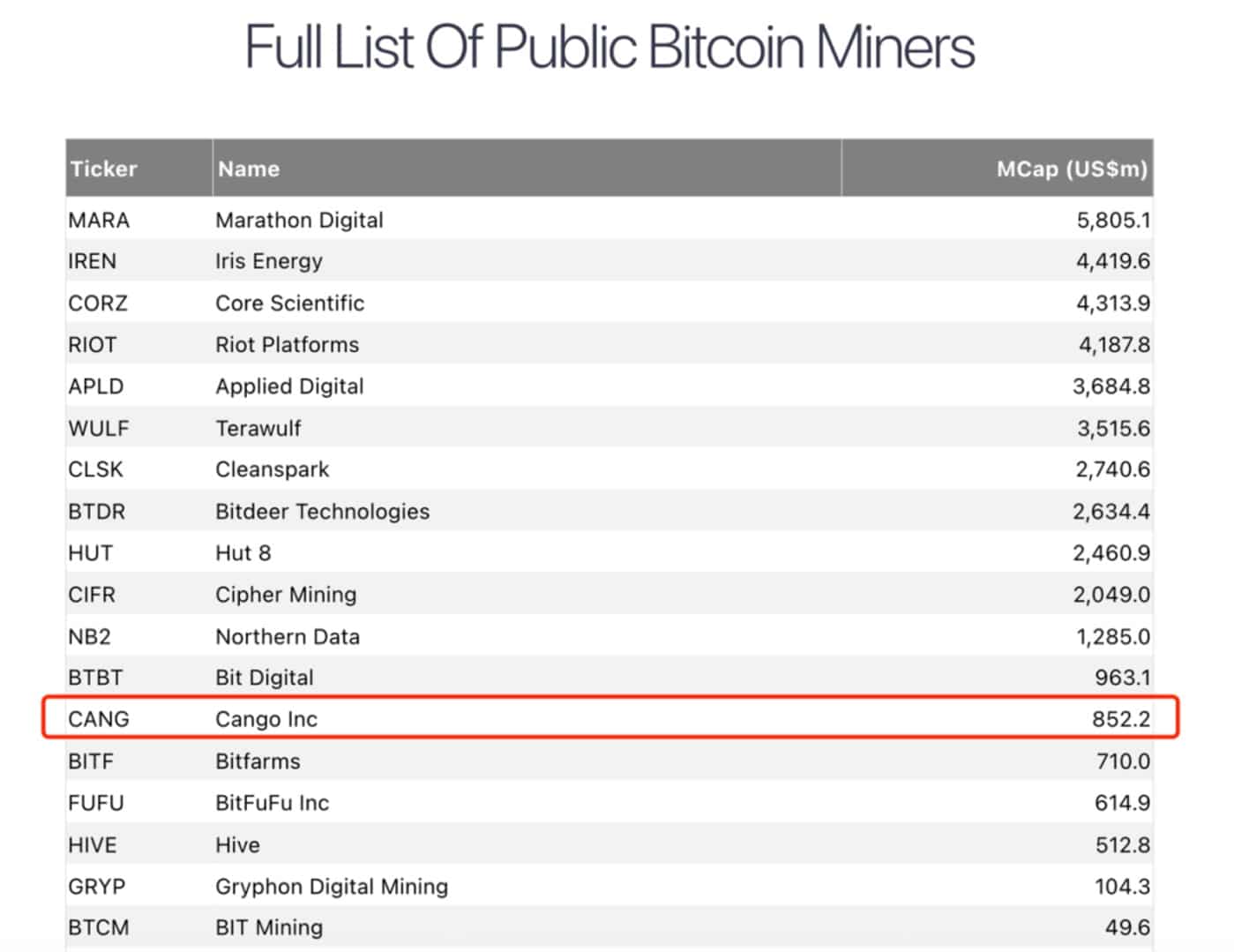The height and width of the screenshot is (952, 1234).
Task: Click Cipher Mining market cap 2,049.0
Action: pos(1111,595)
